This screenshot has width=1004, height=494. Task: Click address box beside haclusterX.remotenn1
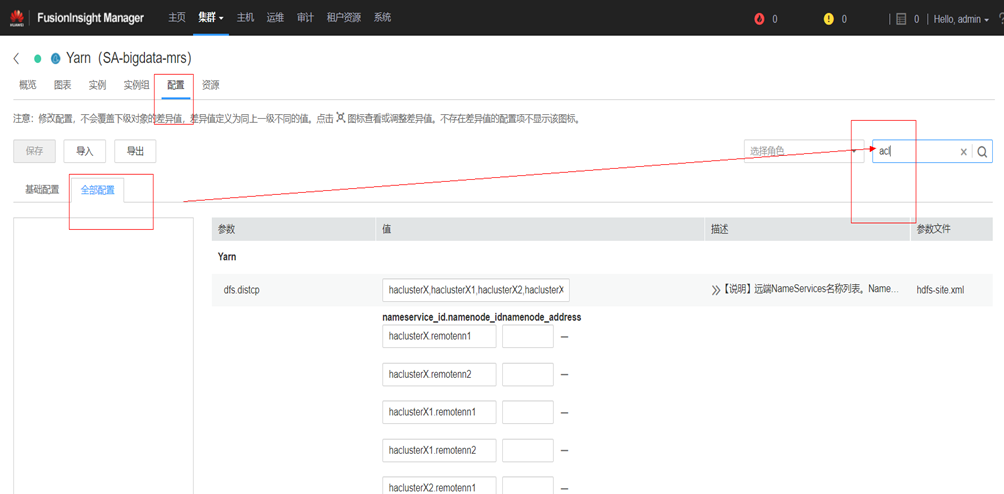[528, 336]
